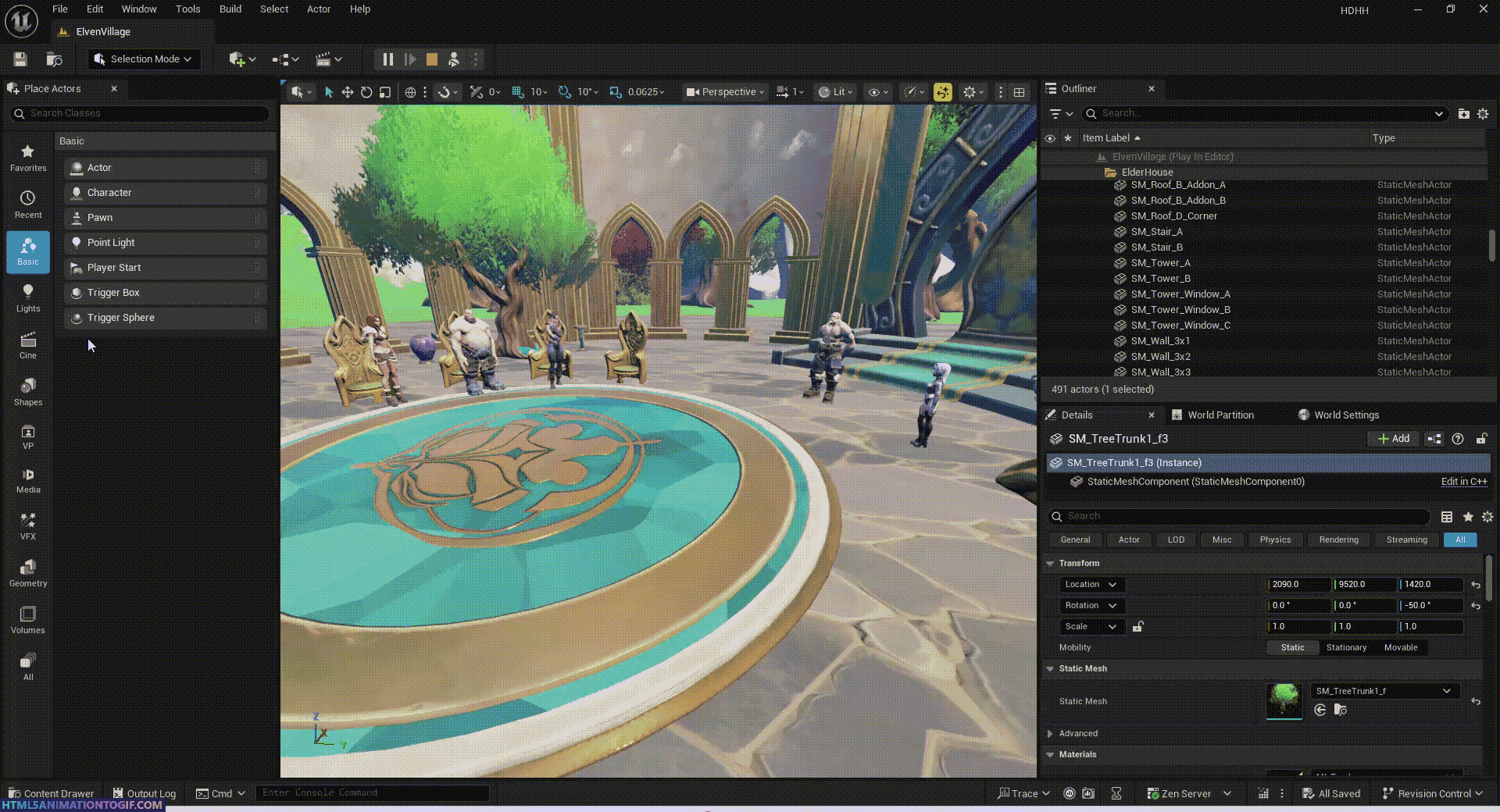Open the Perspective view dropdown
The image size is (1500, 812).
point(725,92)
